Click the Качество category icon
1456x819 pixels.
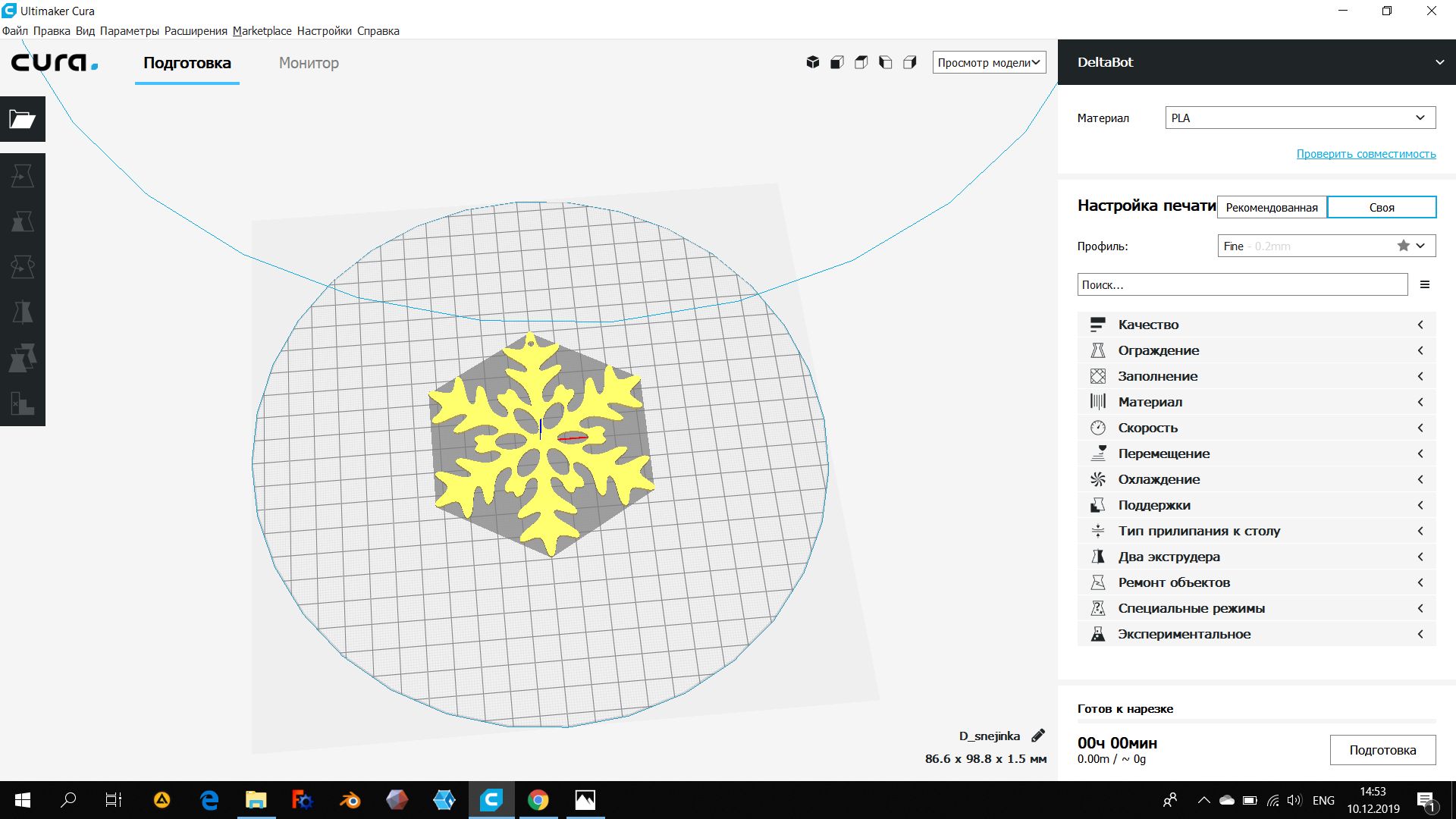tap(1097, 325)
